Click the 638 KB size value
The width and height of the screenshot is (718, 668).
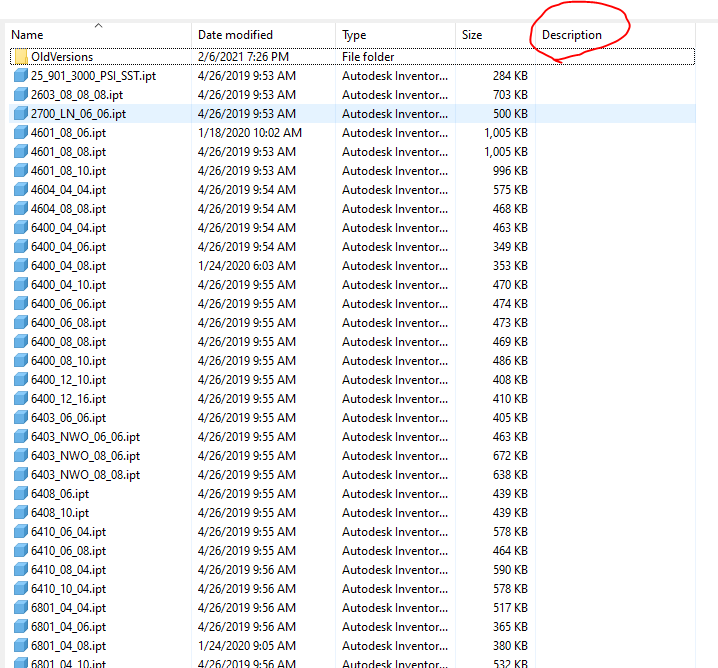pos(510,475)
